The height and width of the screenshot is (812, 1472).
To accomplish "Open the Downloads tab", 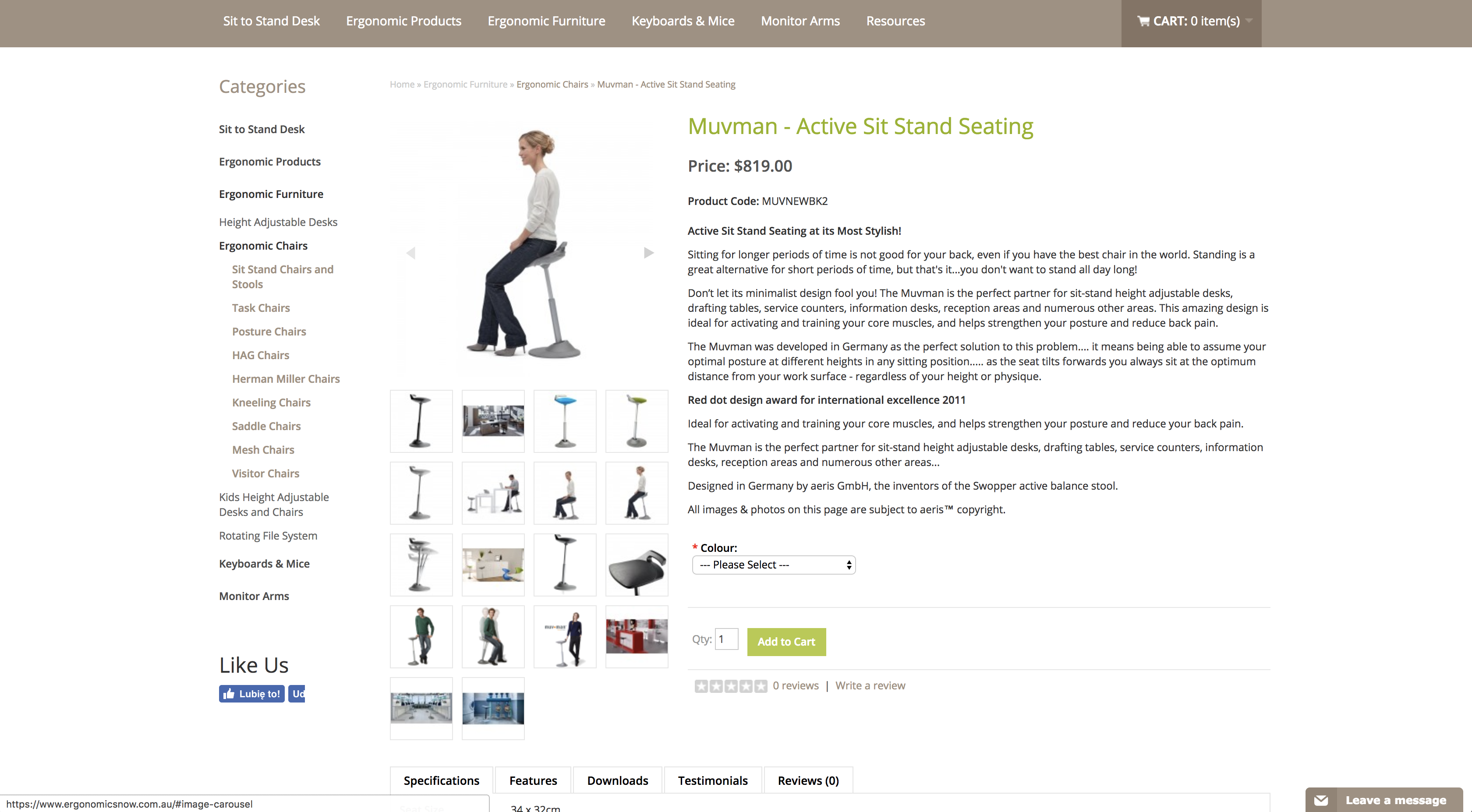I will pyautogui.click(x=618, y=780).
